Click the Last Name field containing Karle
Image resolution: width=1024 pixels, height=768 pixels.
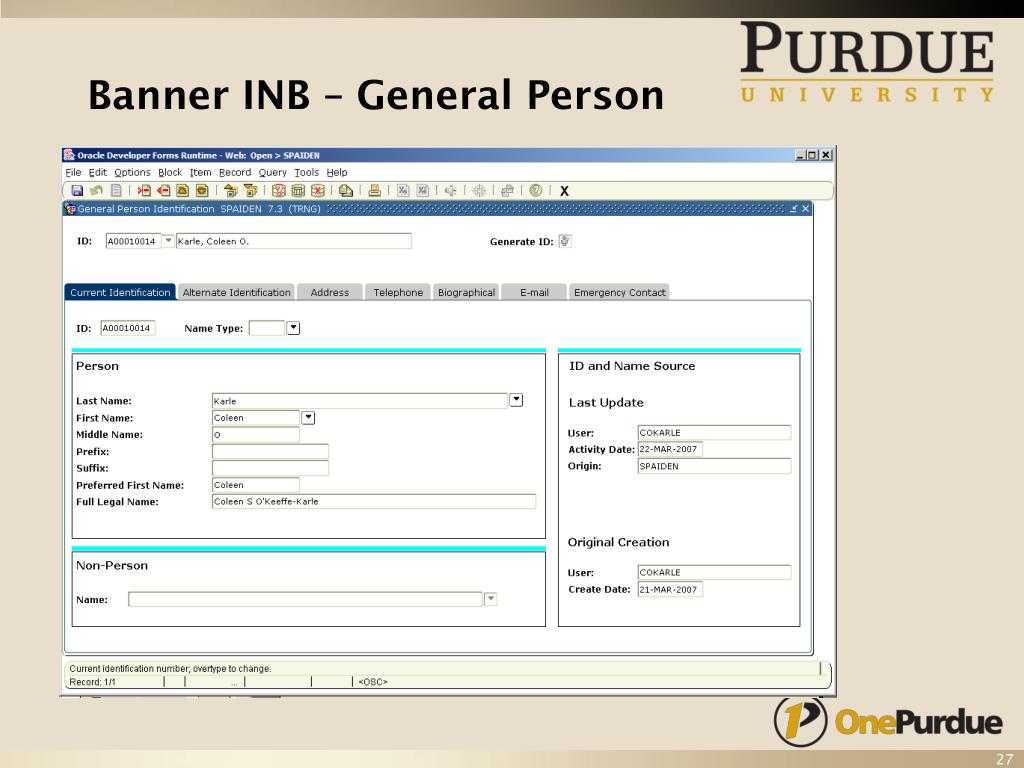(360, 400)
